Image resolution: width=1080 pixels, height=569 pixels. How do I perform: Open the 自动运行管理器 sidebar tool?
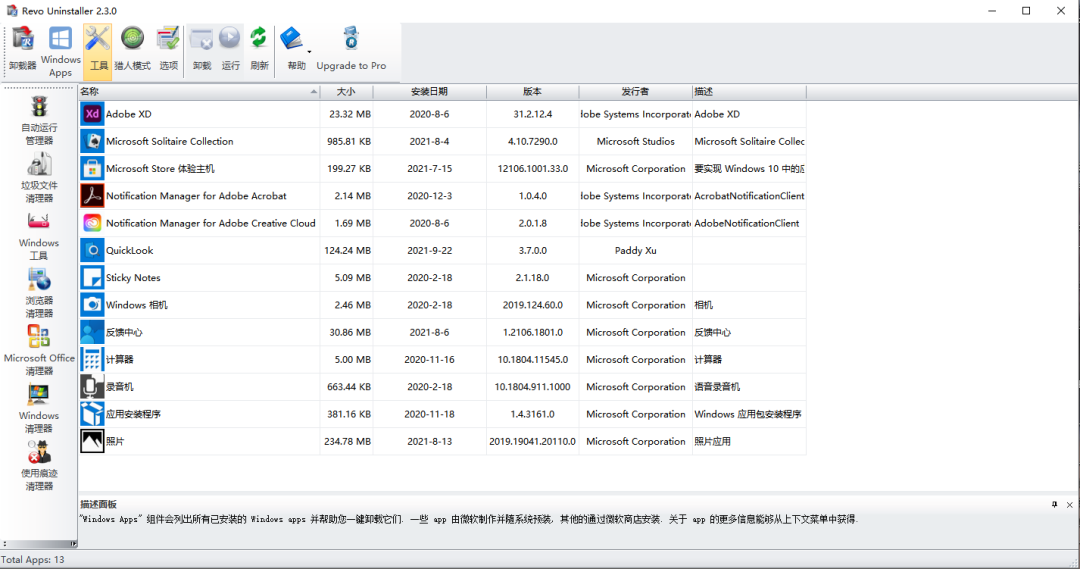[39, 120]
